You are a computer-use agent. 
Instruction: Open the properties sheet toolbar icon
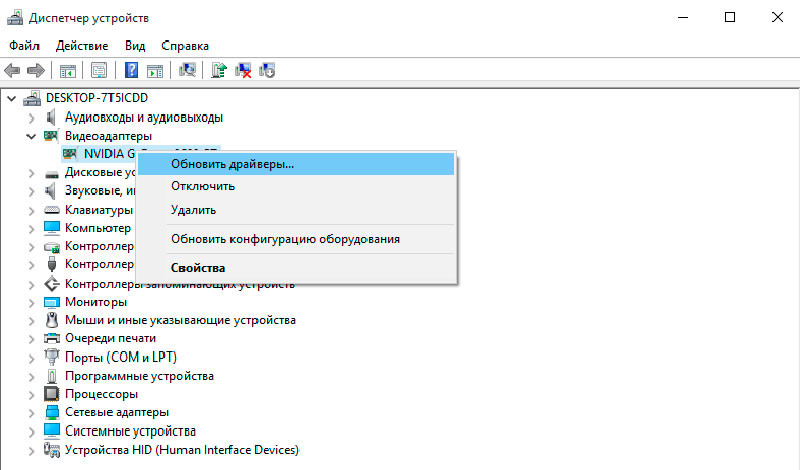click(99, 70)
